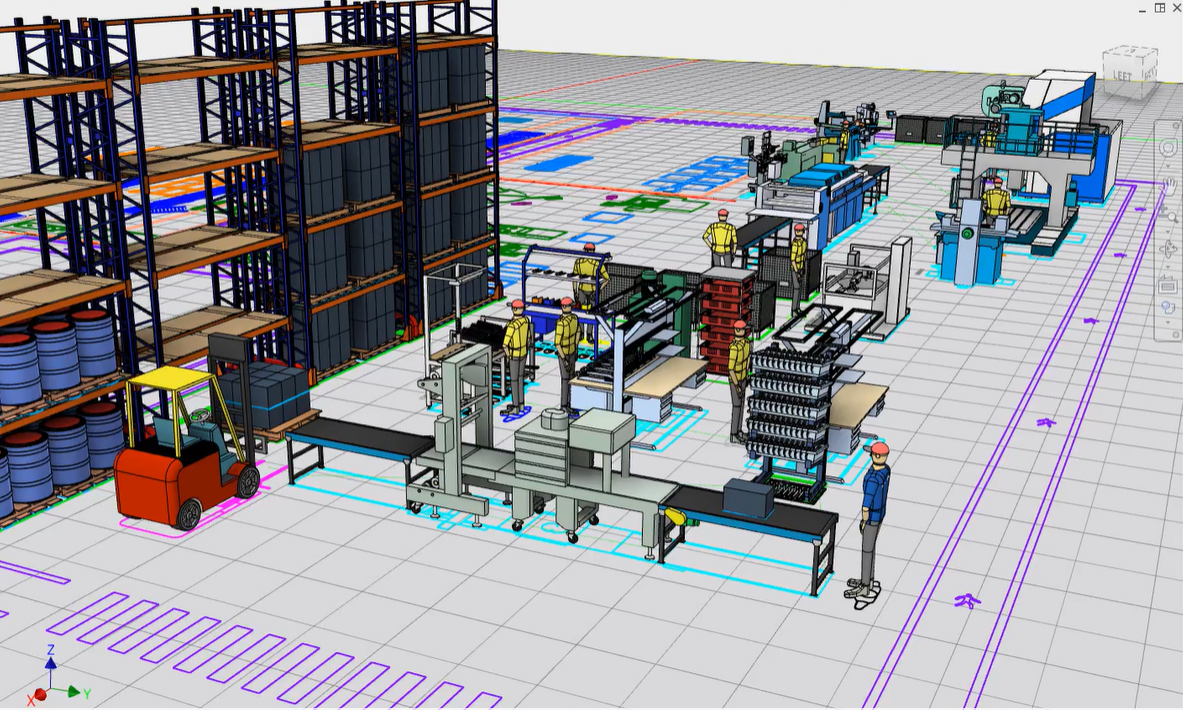Select the Pan hand tool
The image size is (1183, 710).
point(1169,186)
